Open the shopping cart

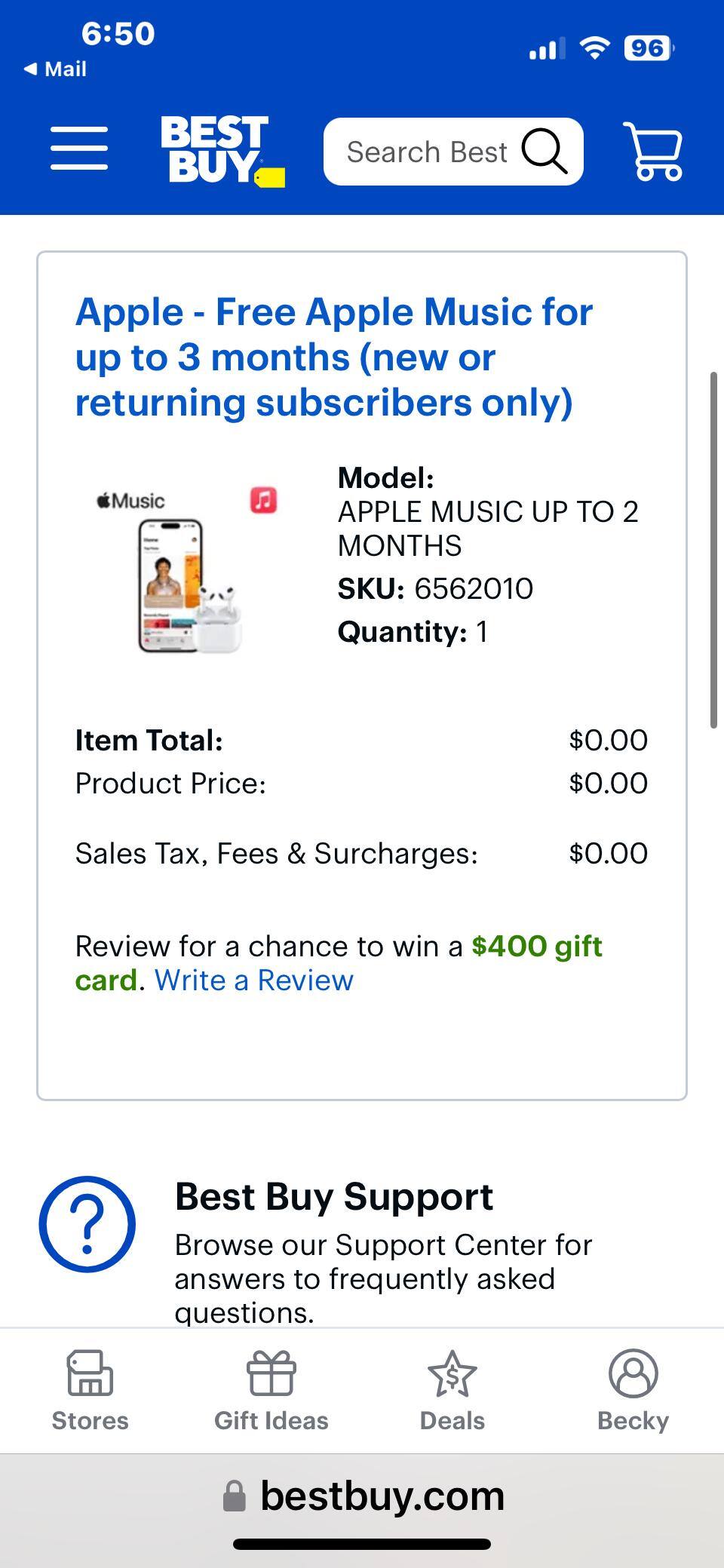(x=653, y=152)
